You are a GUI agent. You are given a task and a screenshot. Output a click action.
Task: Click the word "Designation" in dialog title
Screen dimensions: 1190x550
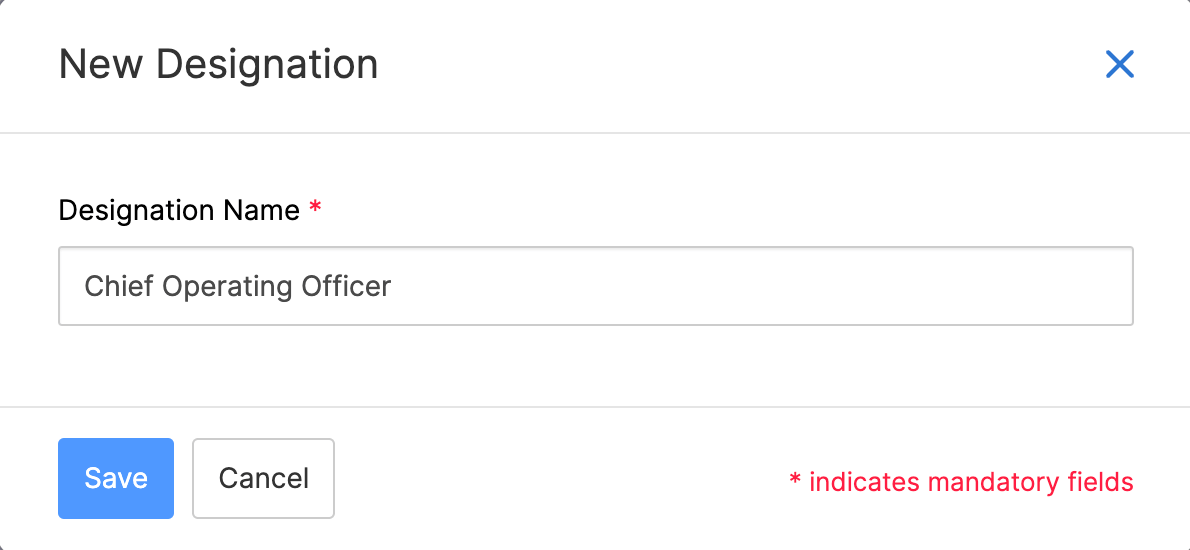(267, 65)
